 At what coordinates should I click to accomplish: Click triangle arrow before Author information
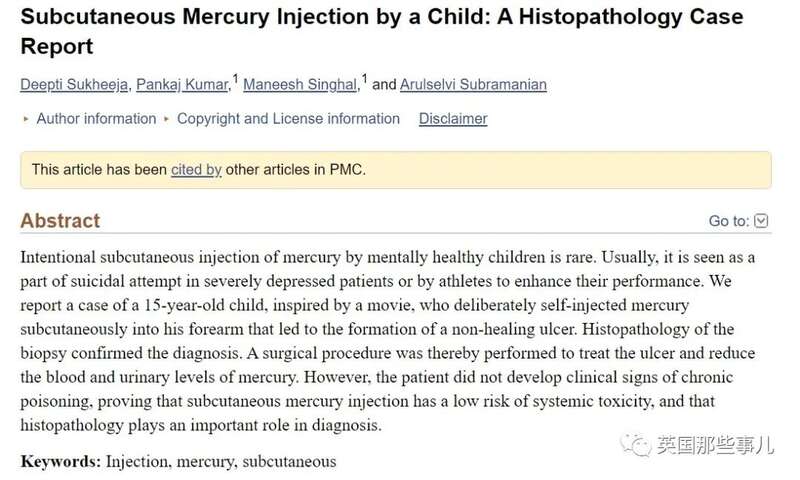tap(26, 119)
